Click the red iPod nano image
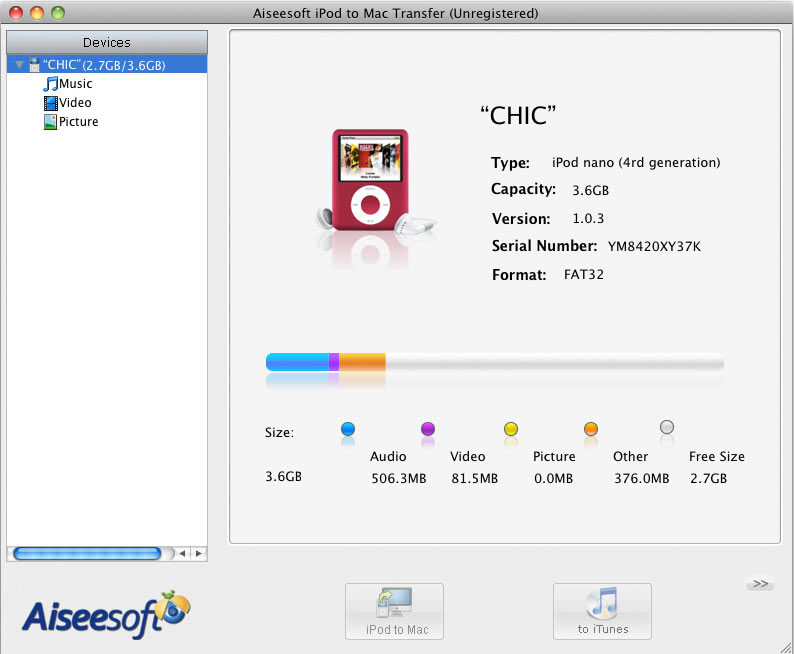 [369, 184]
